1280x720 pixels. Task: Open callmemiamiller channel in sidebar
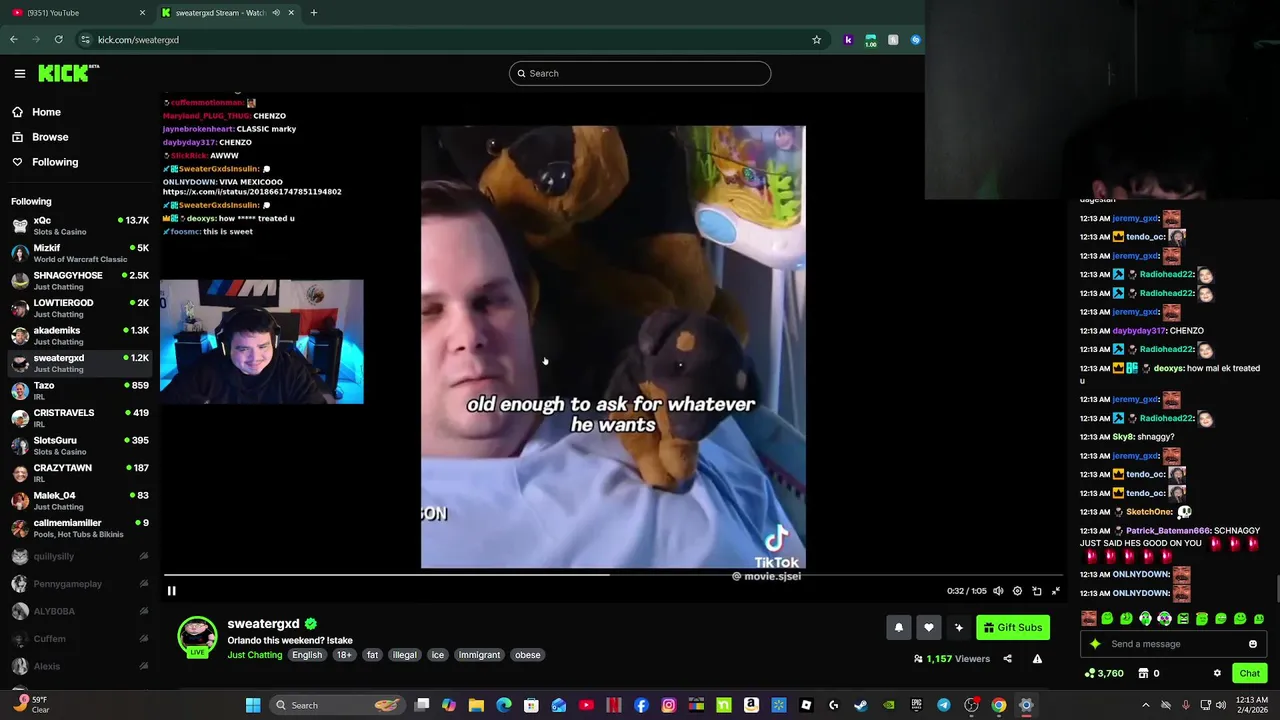coord(78,528)
